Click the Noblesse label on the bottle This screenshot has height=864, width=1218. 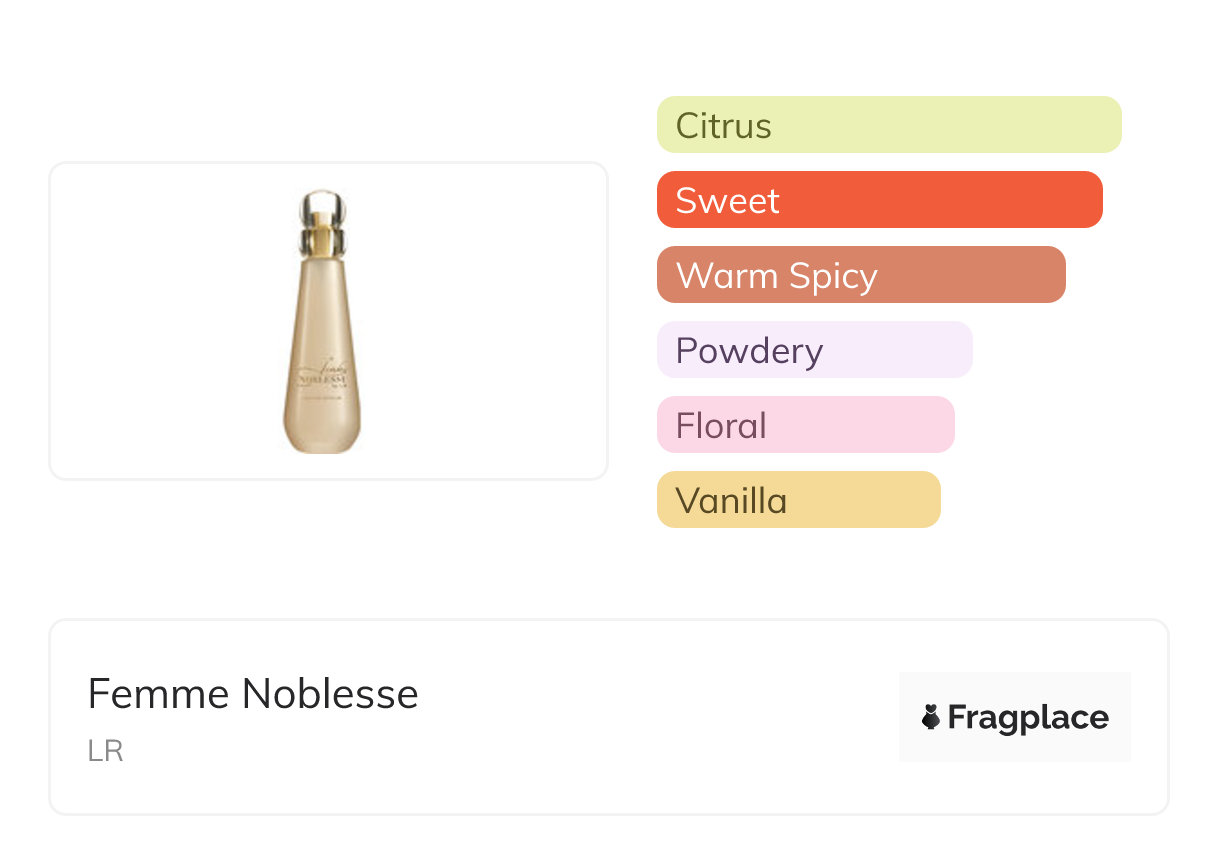(x=322, y=380)
